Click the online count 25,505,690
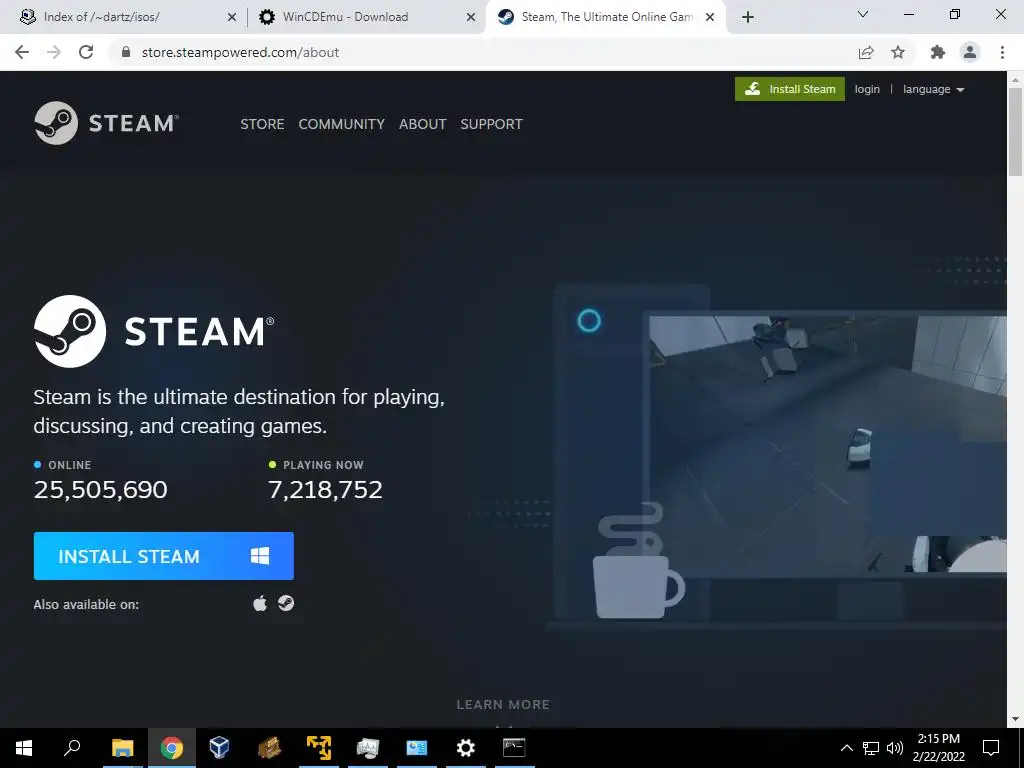1024x768 pixels. point(101,490)
